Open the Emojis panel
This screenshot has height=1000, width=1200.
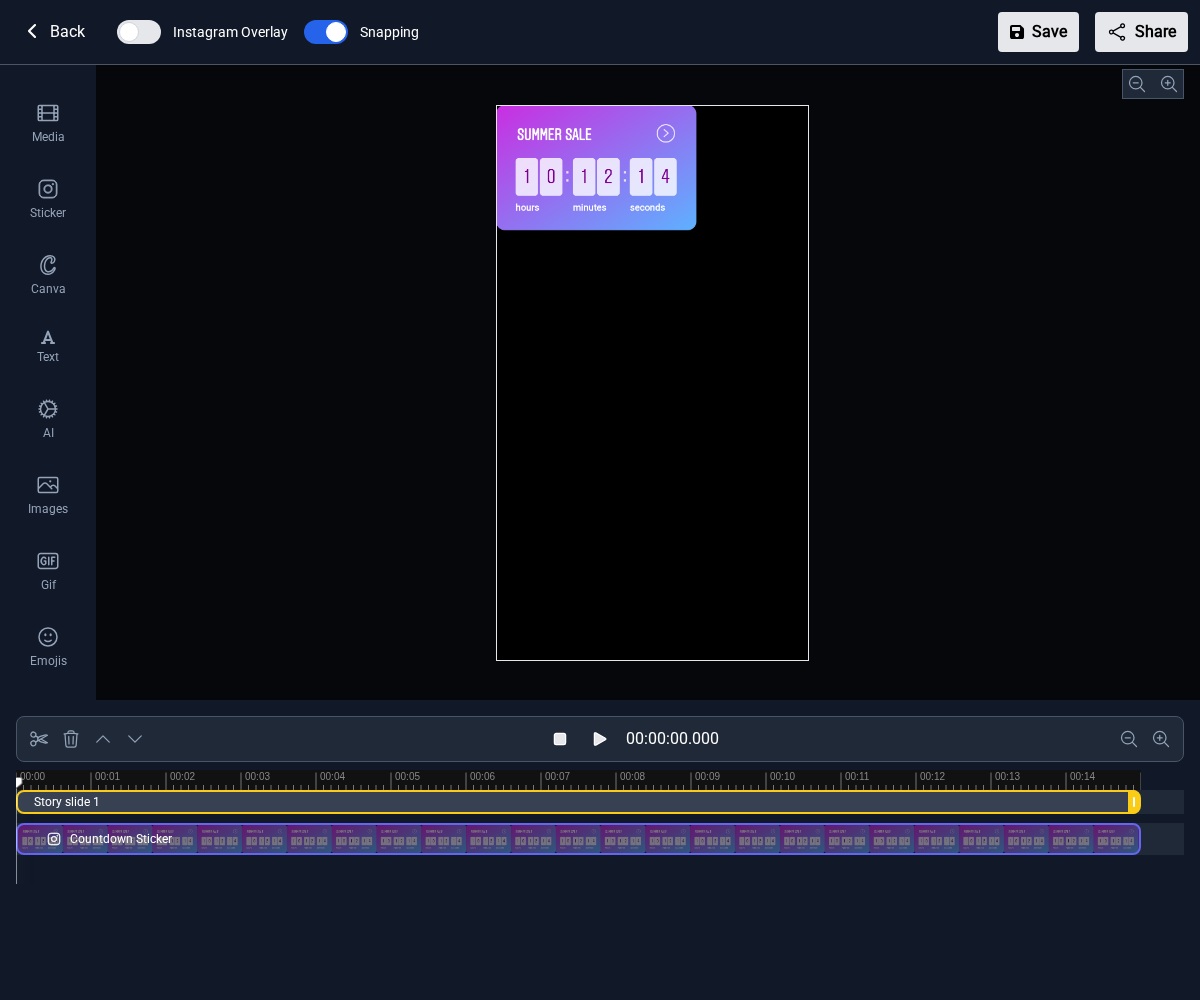(48, 646)
